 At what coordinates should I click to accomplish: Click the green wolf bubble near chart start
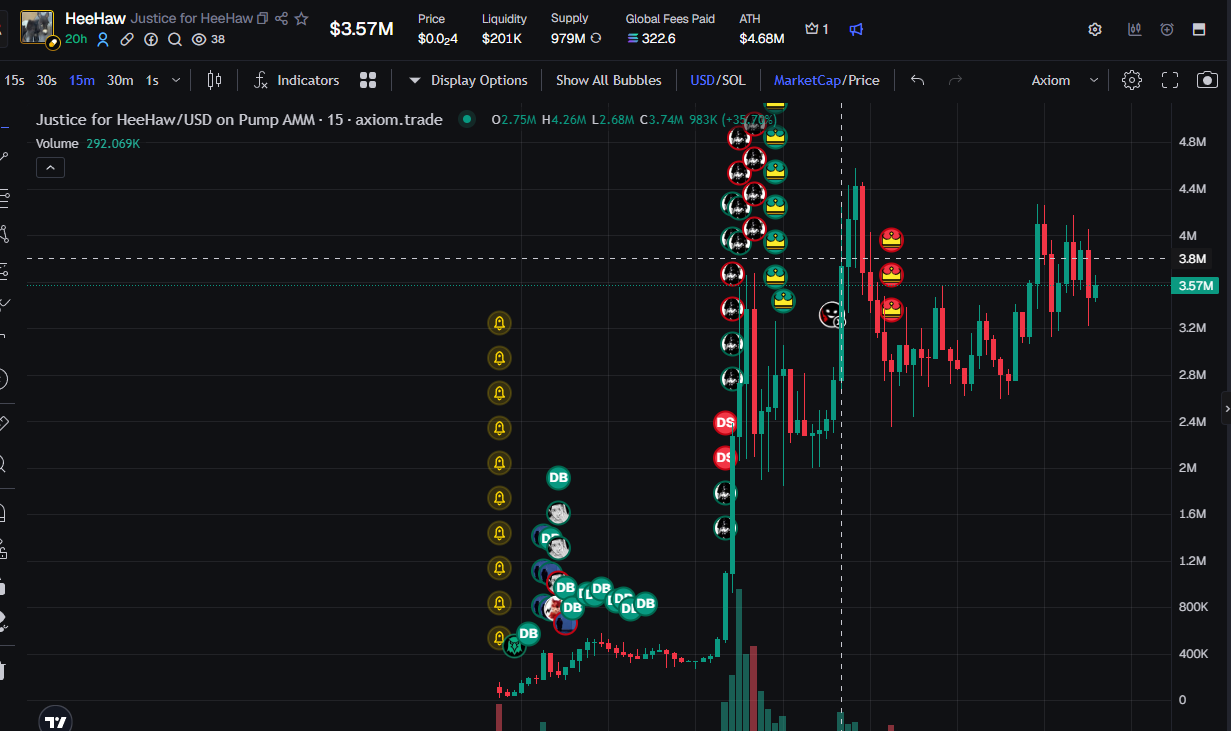click(514, 646)
